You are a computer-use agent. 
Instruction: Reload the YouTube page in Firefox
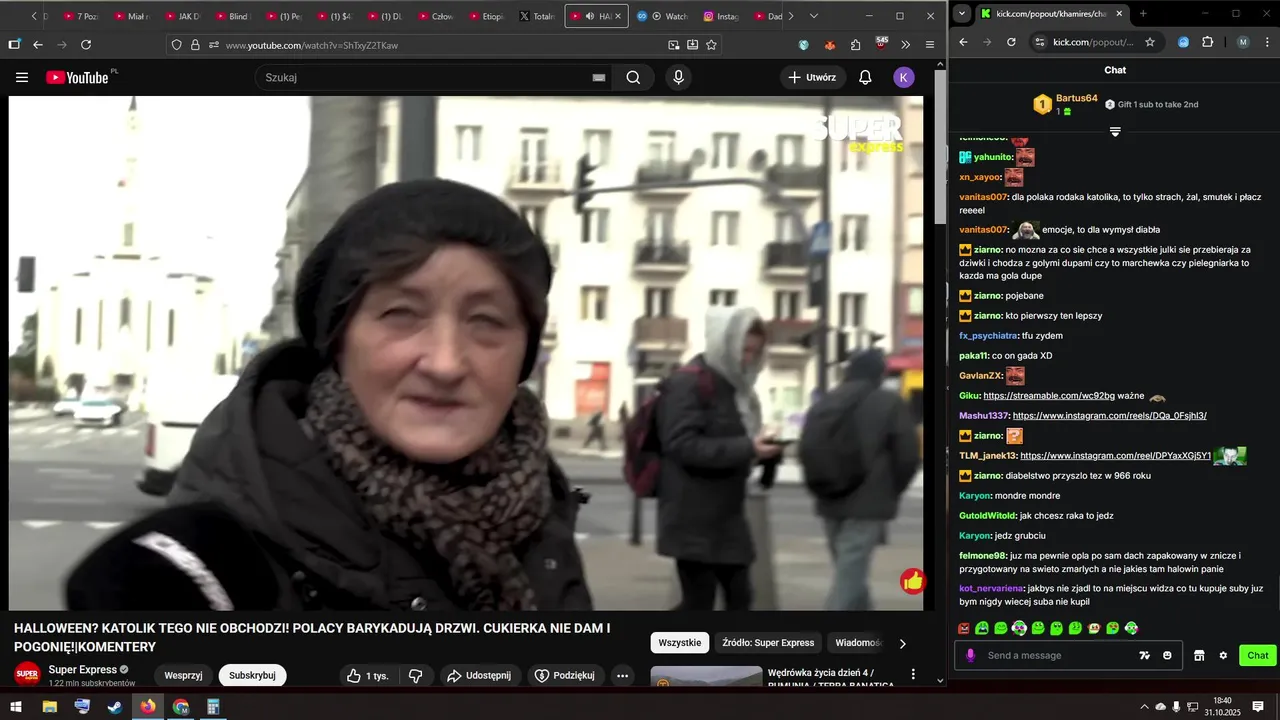[x=86, y=44]
